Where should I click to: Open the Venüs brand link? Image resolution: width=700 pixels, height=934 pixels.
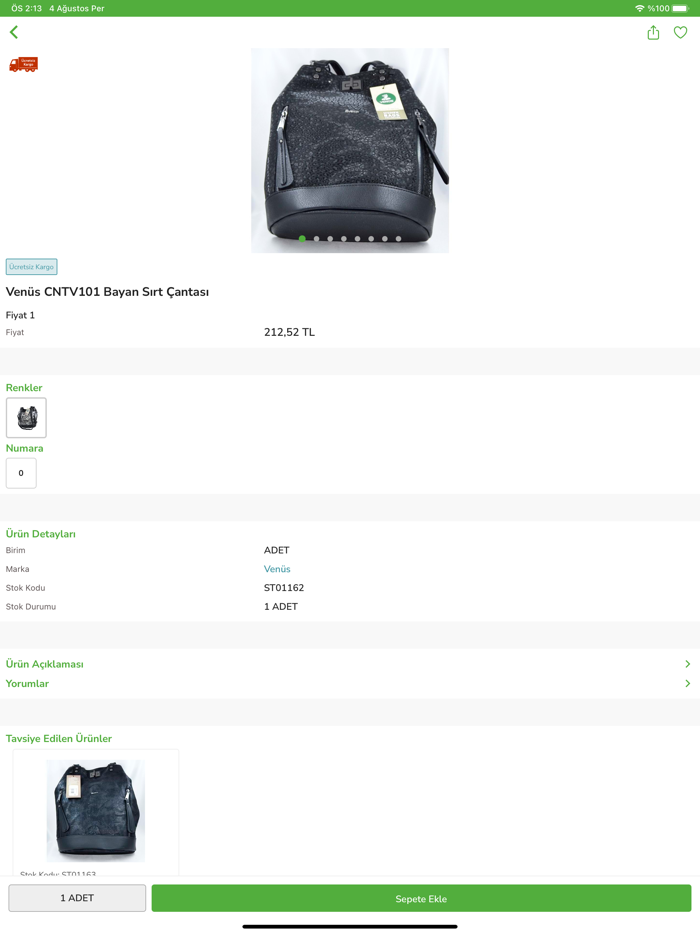pos(277,569)
